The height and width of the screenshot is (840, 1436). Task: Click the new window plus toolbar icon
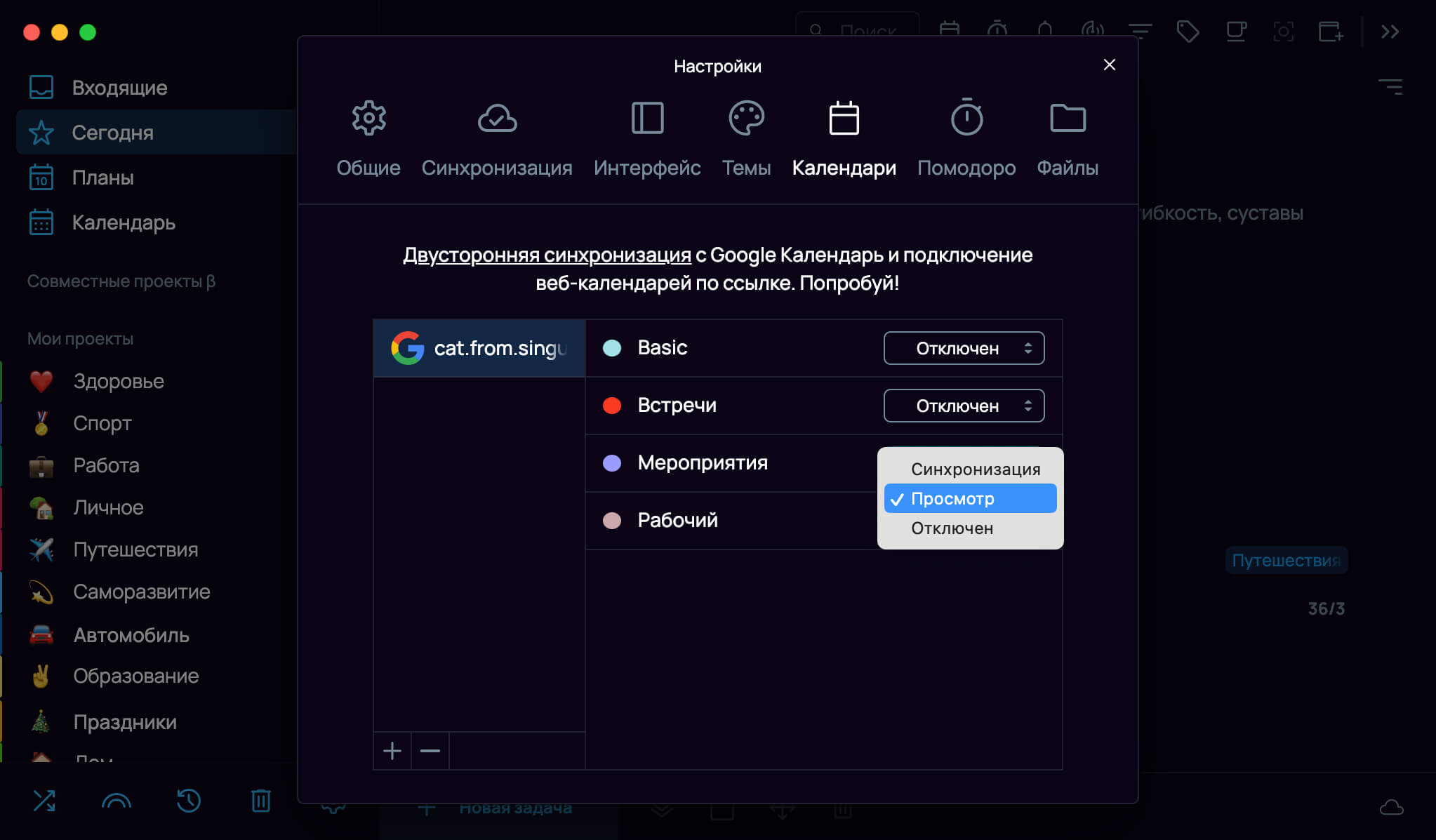click(x=1331, y=31)
